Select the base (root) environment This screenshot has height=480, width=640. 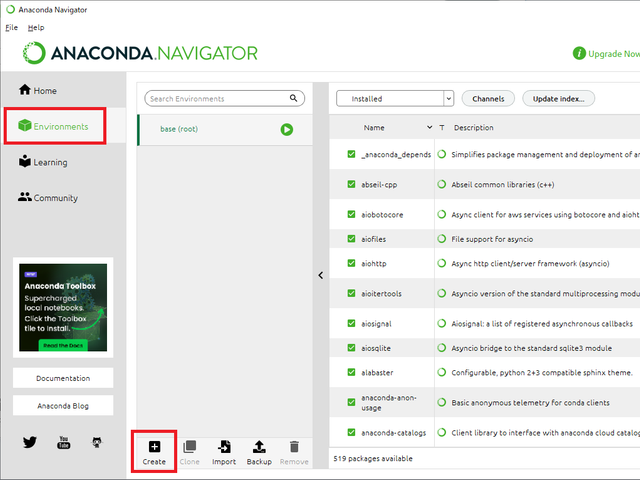[x=225, y=129]
